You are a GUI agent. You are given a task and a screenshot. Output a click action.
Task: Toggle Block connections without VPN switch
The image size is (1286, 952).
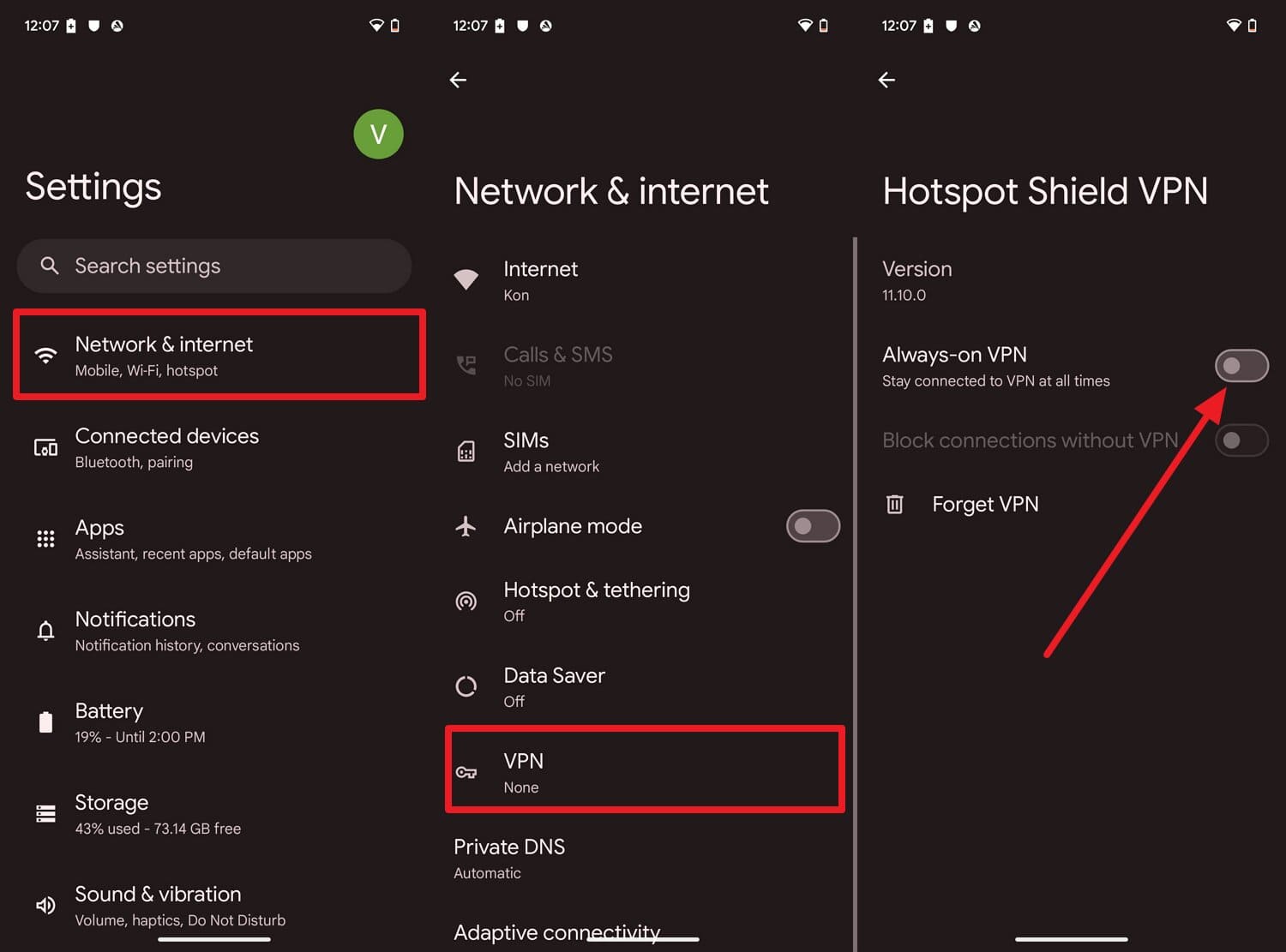coord(1241,440)
